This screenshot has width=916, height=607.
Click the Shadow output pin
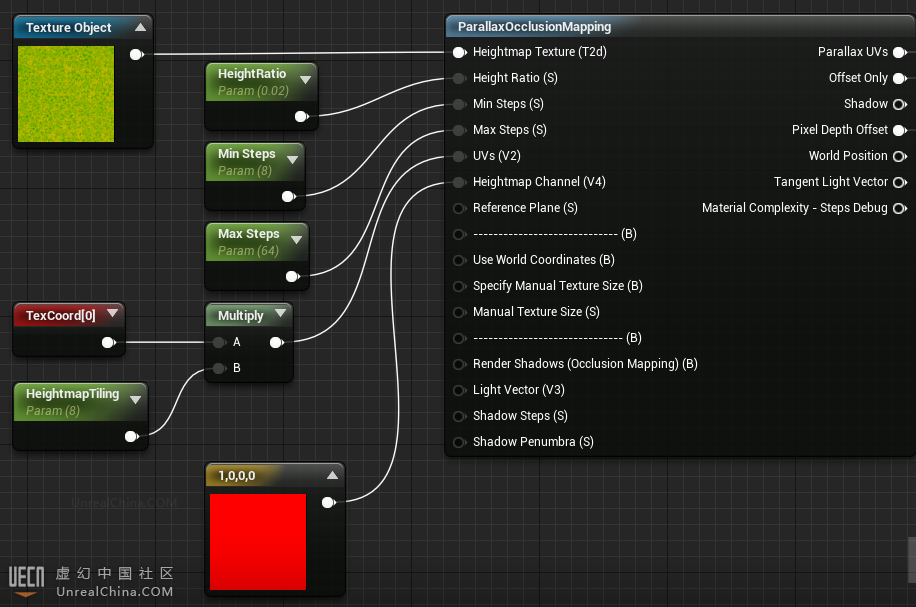click(899, 104)
